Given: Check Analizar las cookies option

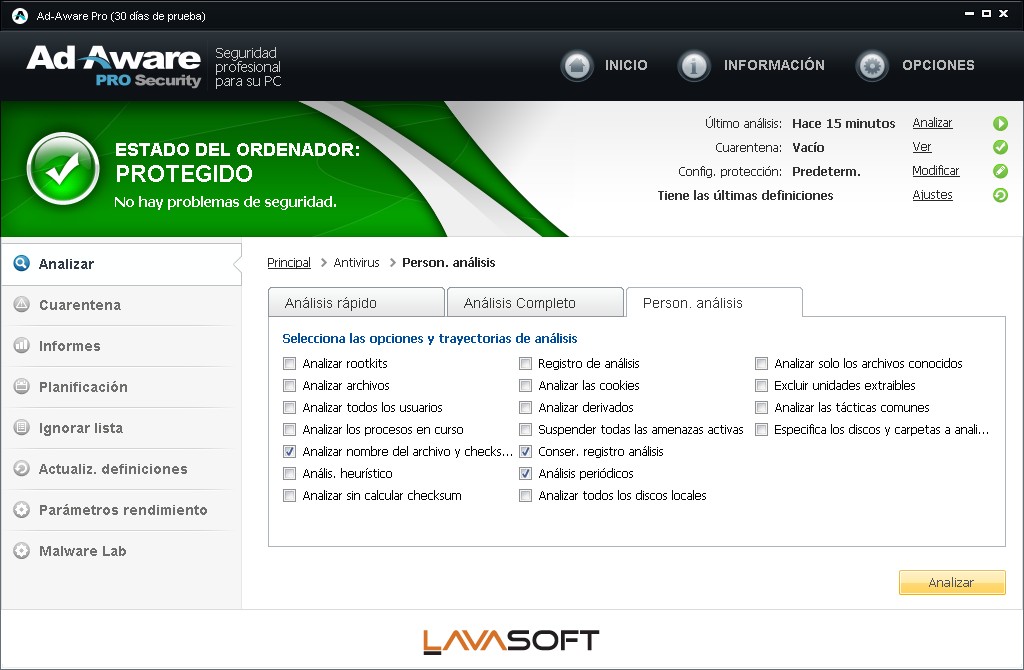Looking at the screenshot, I should (525, 386).
